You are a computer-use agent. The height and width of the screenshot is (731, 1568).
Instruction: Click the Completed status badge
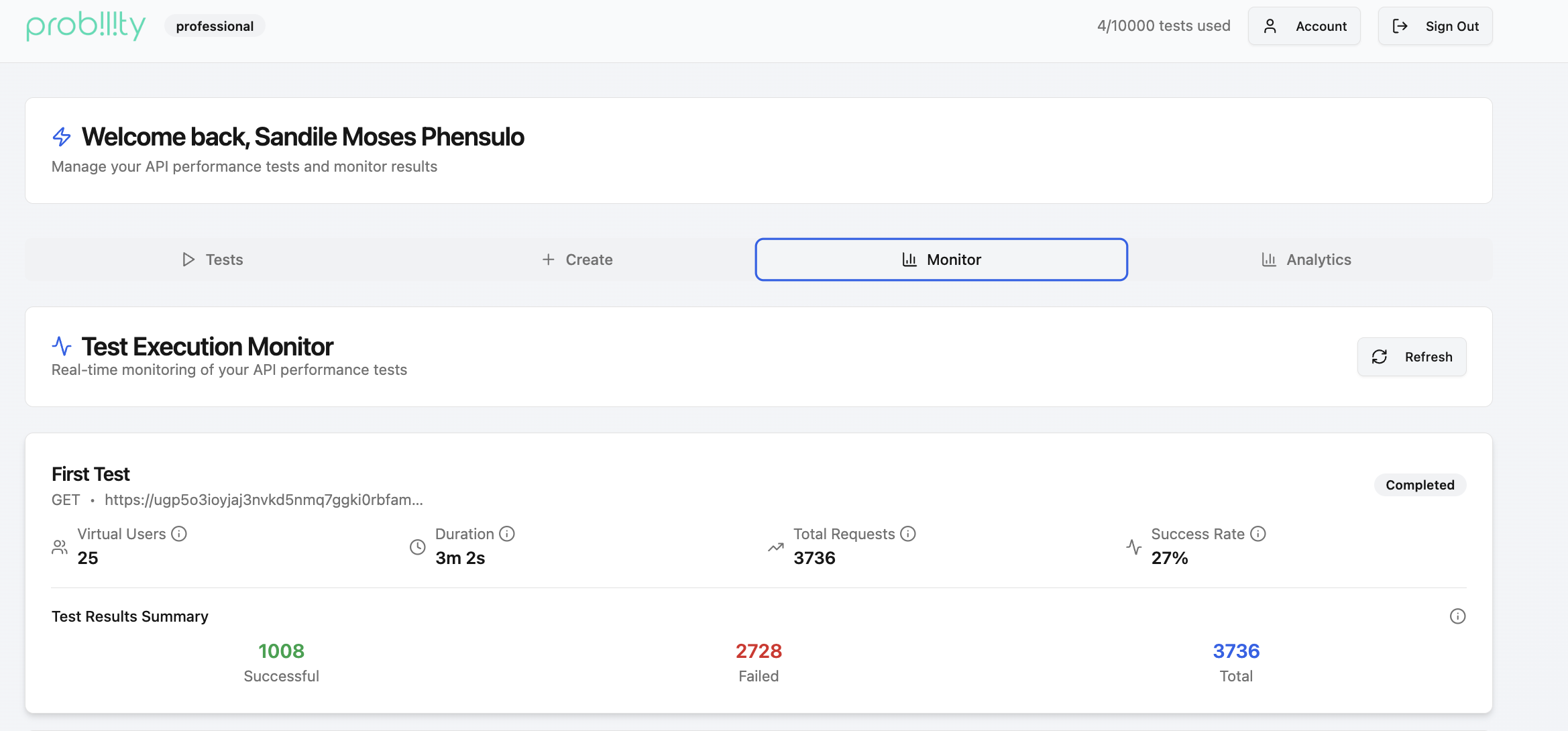pos(1420,485)
